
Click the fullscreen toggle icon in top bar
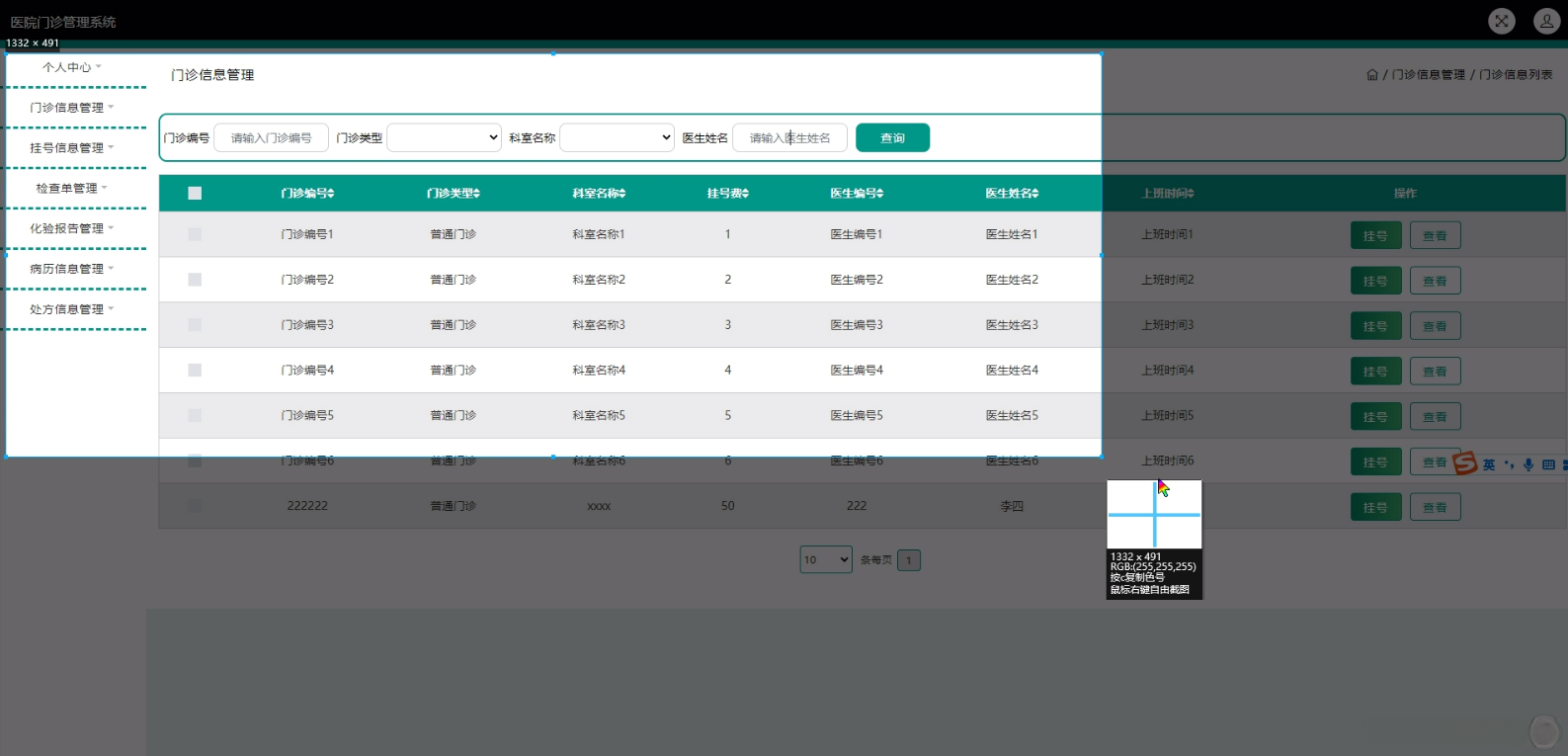tap(1502, 21)
